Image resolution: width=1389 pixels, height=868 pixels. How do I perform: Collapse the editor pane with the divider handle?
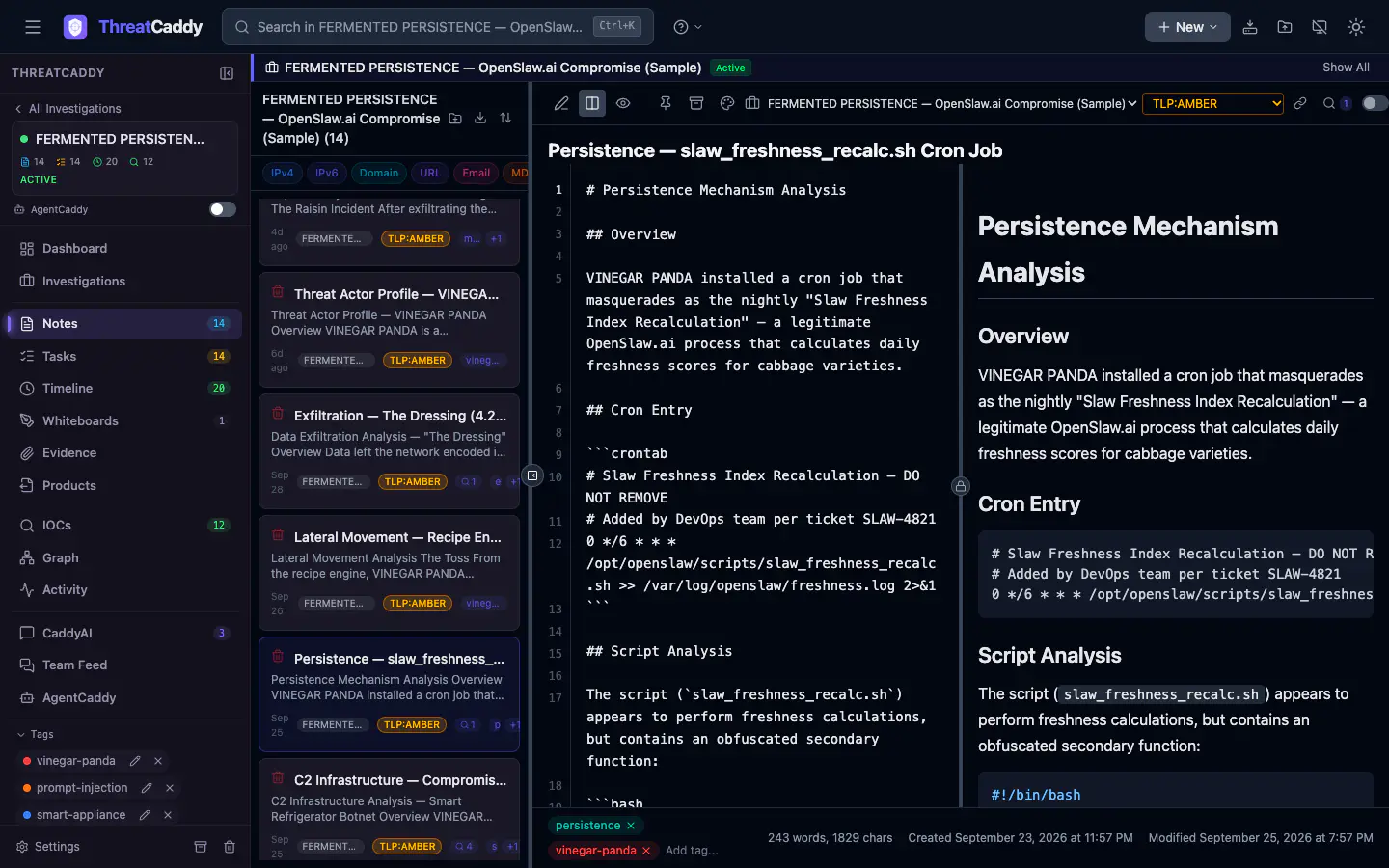click(x=532, y=475)
